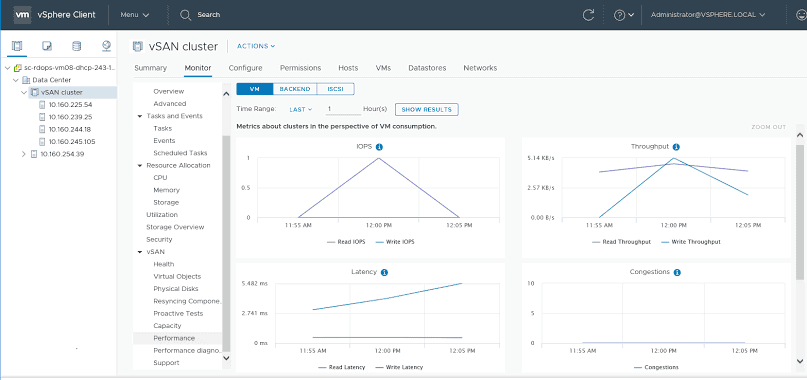Click the Congestions info icon
This screenshot has height=380, width=807.
point(677,272)
